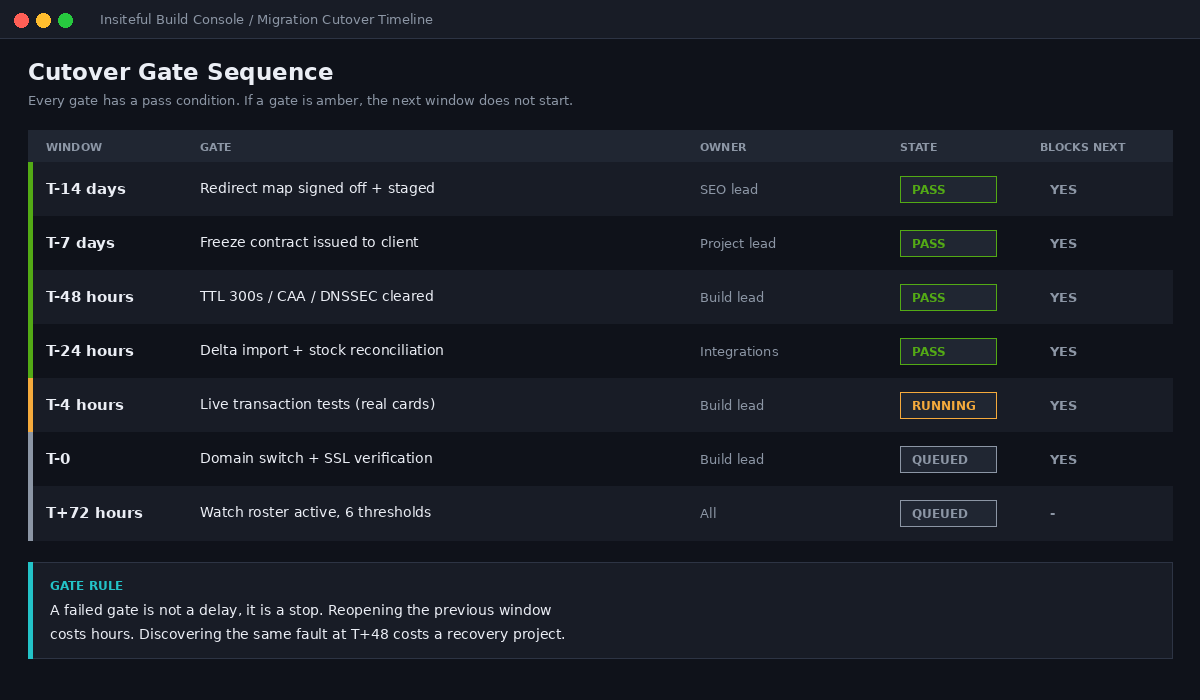Viewport: 1200px width, 700px height.
Task: Click the QUEUED badge for T+72 hours
Action: tap(948, 513)
